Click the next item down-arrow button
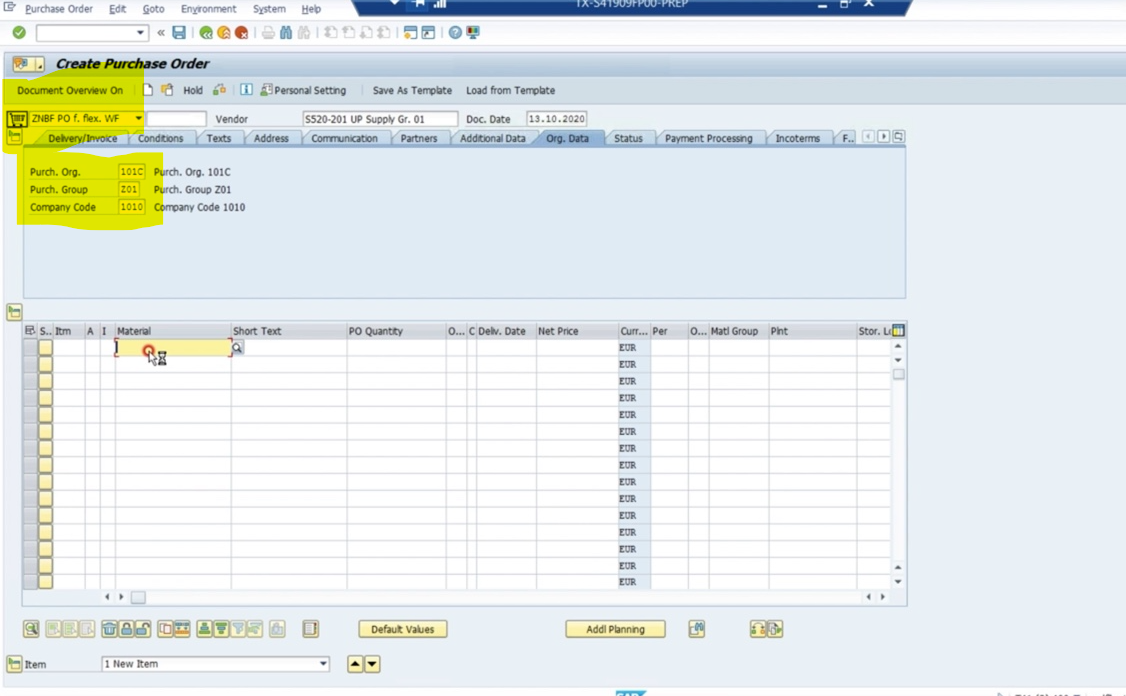Screen dimensions: 1126x696 (x=372, y=664)
